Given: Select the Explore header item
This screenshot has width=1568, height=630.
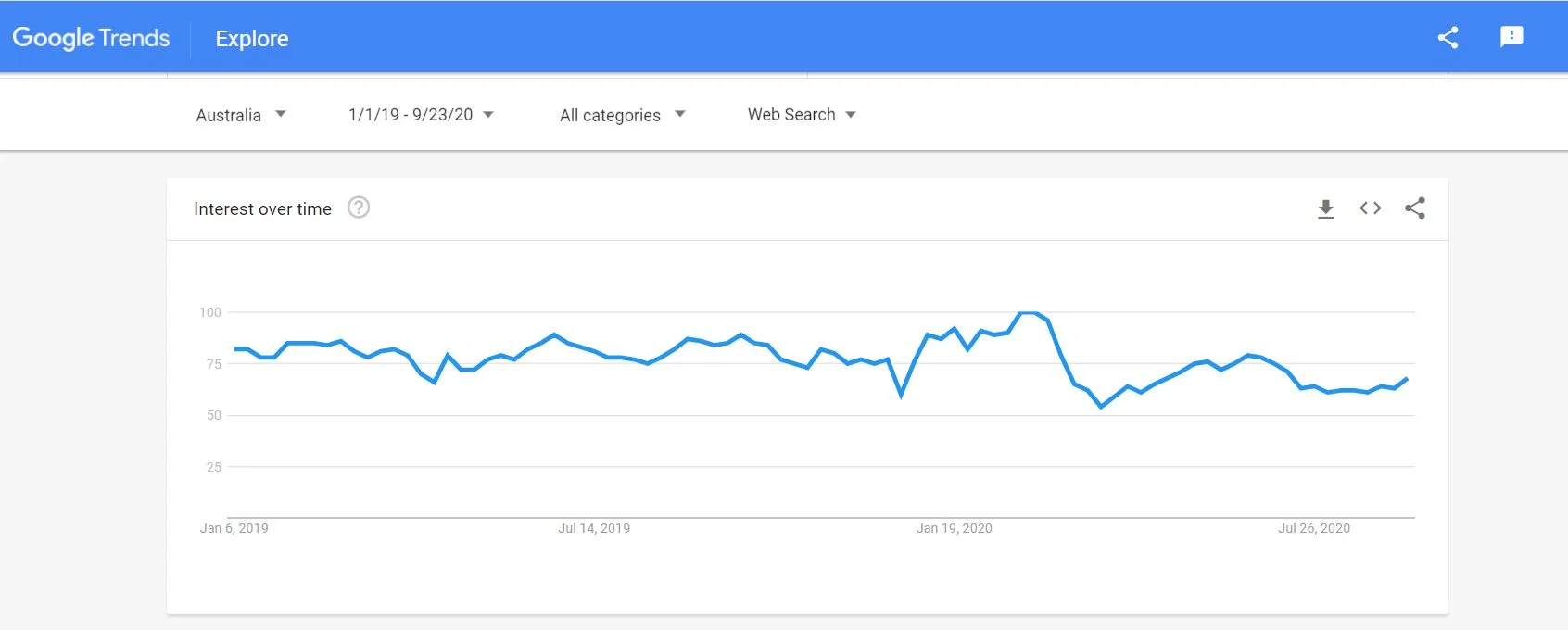Looking at the screenshot, I should click(x=251, y=38).
